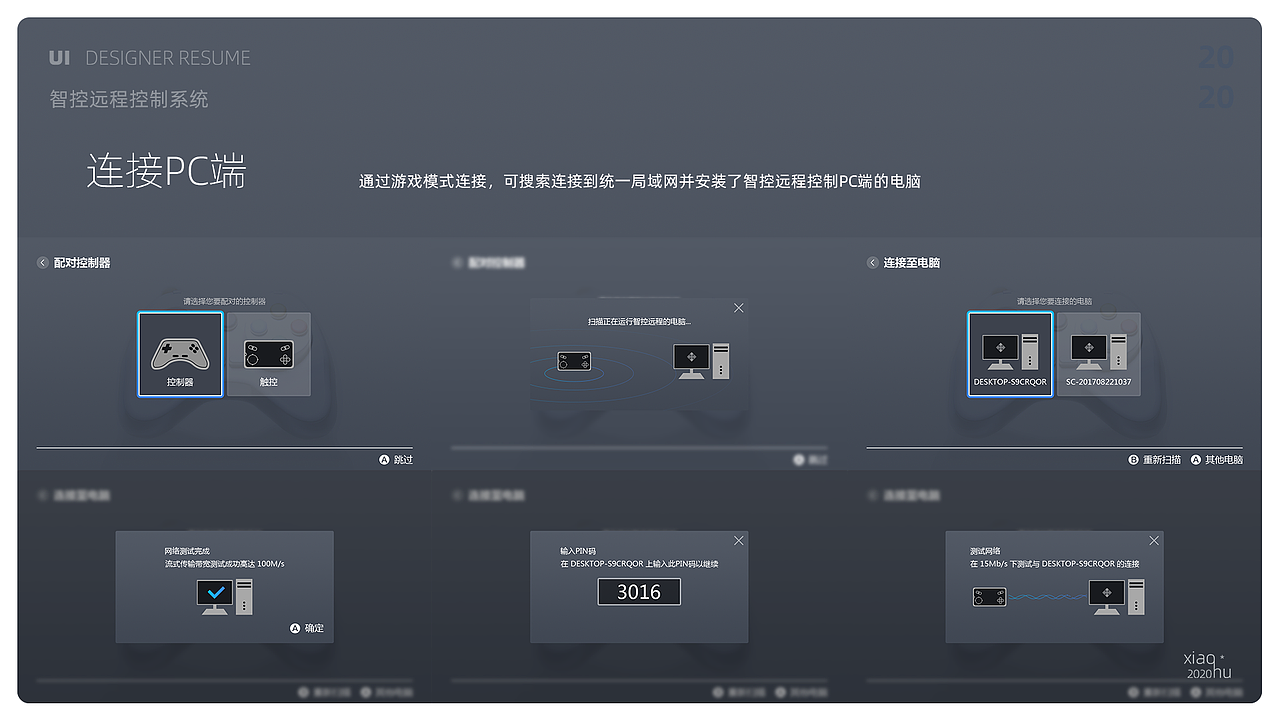
Task: Click 确定 to confirm the network test
Action: coord(306,628)
